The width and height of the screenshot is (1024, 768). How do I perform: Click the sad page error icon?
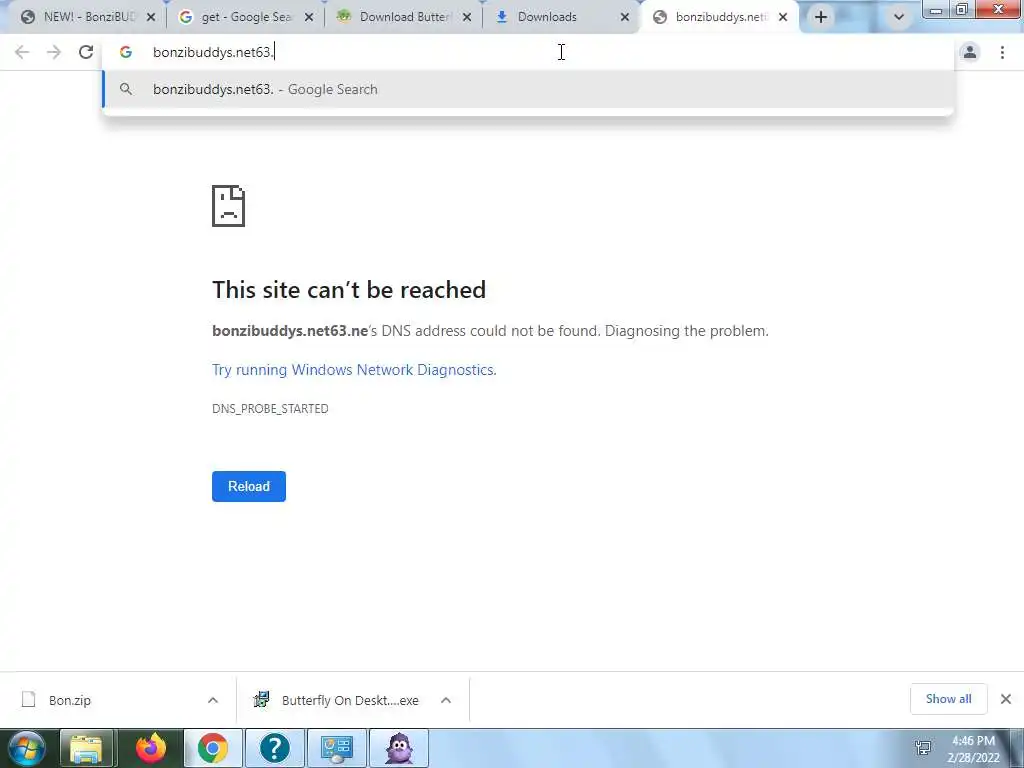point(228,206)
